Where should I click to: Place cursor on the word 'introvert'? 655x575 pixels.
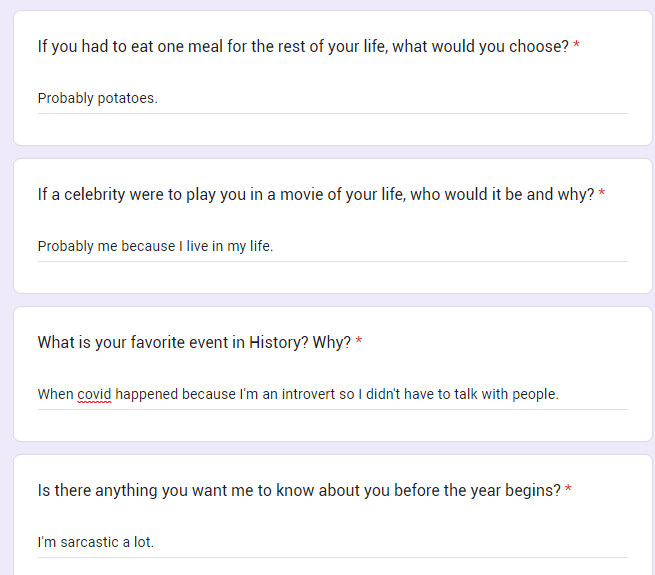[308, 394]
